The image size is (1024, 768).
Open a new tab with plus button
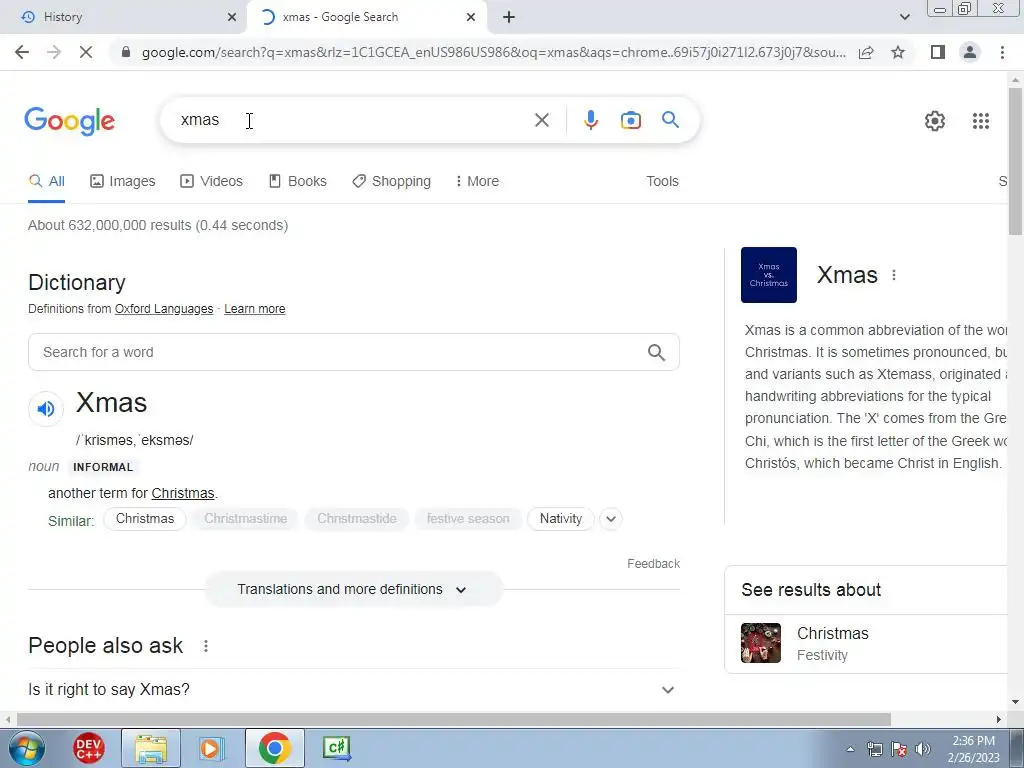tap(509, 17)
